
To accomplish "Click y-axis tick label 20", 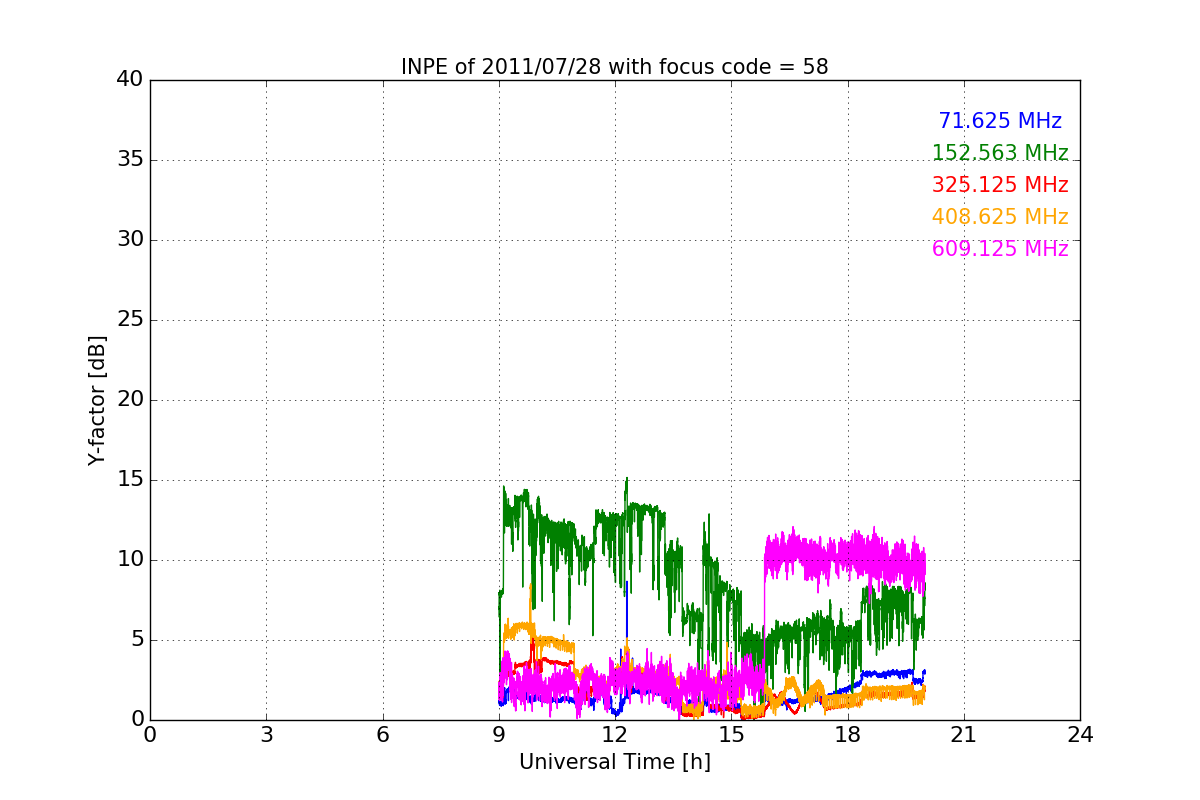I will [130, 400].
